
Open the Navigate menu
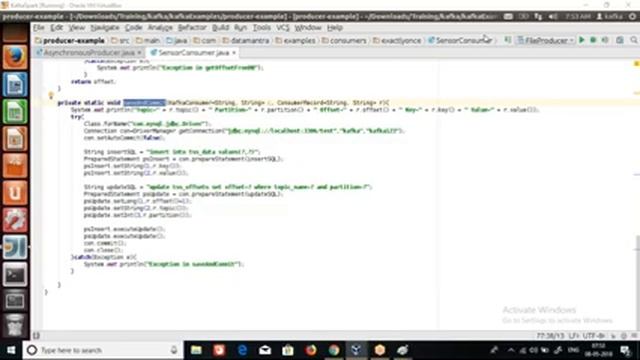105,27
